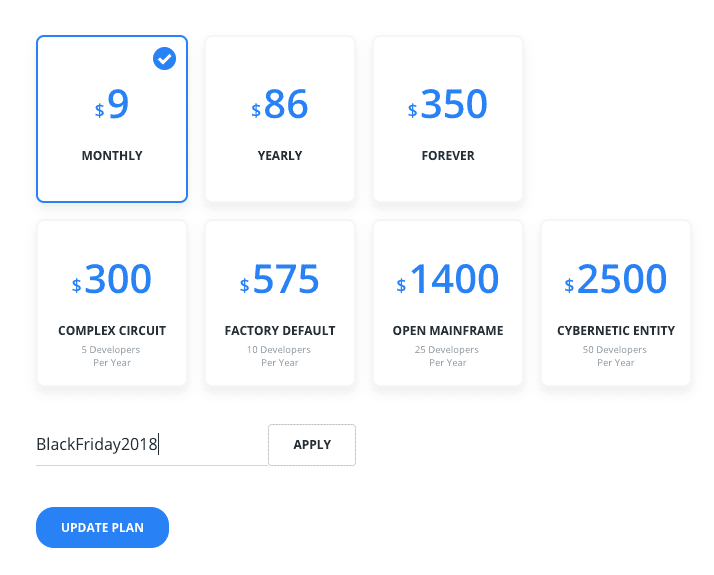Viewport: 714px width, 575px height.
Task: Click the $86 yearly price
Action: click(x=281, y=105)
